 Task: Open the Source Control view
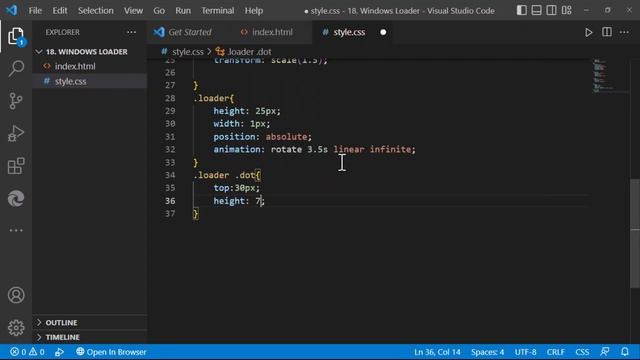coord(16,101)
